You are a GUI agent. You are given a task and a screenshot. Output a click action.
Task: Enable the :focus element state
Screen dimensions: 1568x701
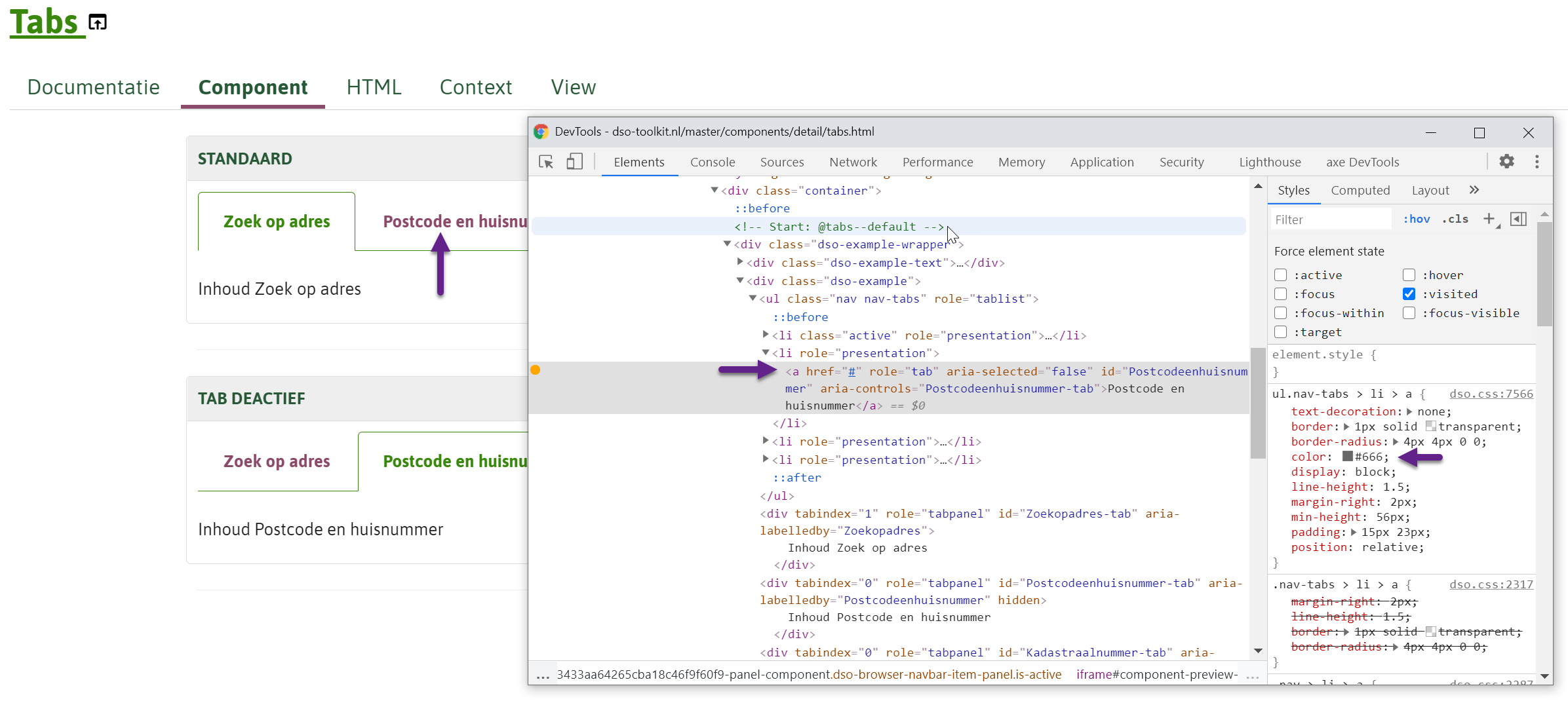click(1280, 294)
